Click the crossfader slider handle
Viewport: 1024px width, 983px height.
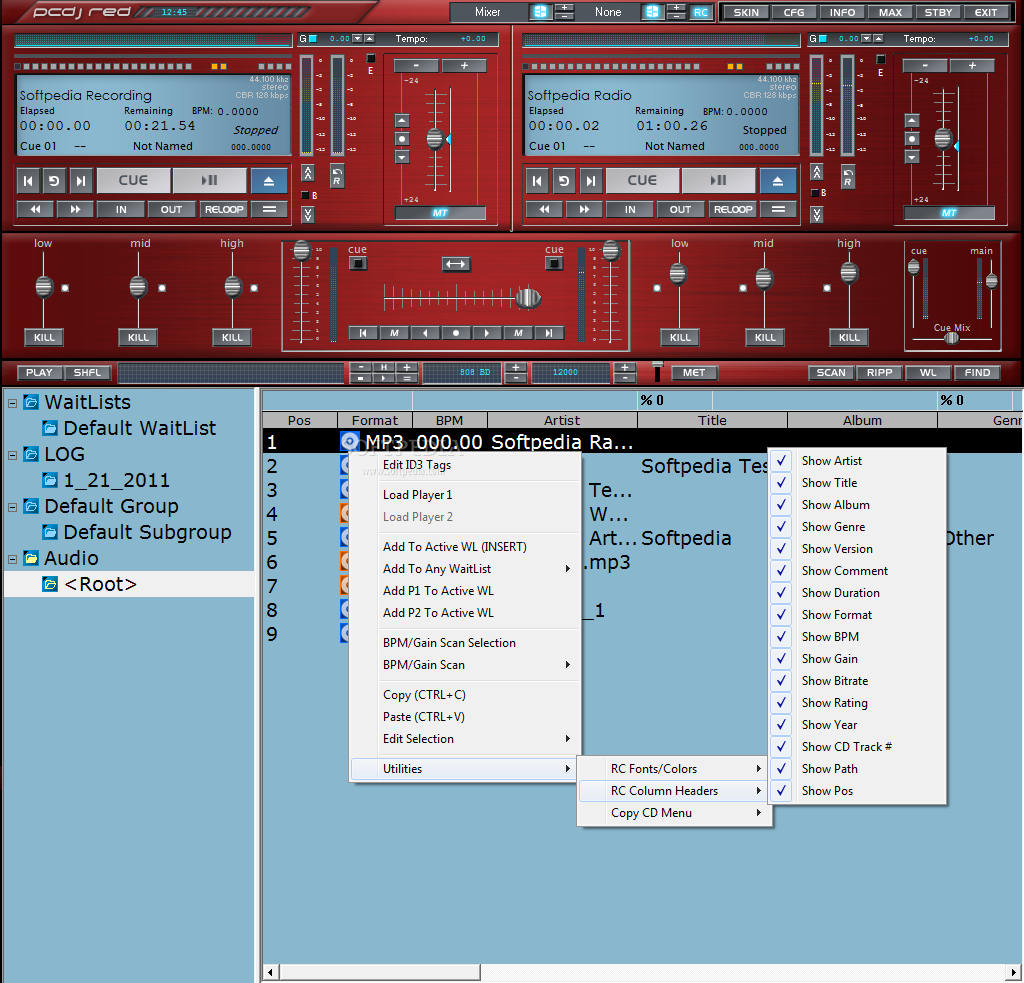tap(528, 298)
